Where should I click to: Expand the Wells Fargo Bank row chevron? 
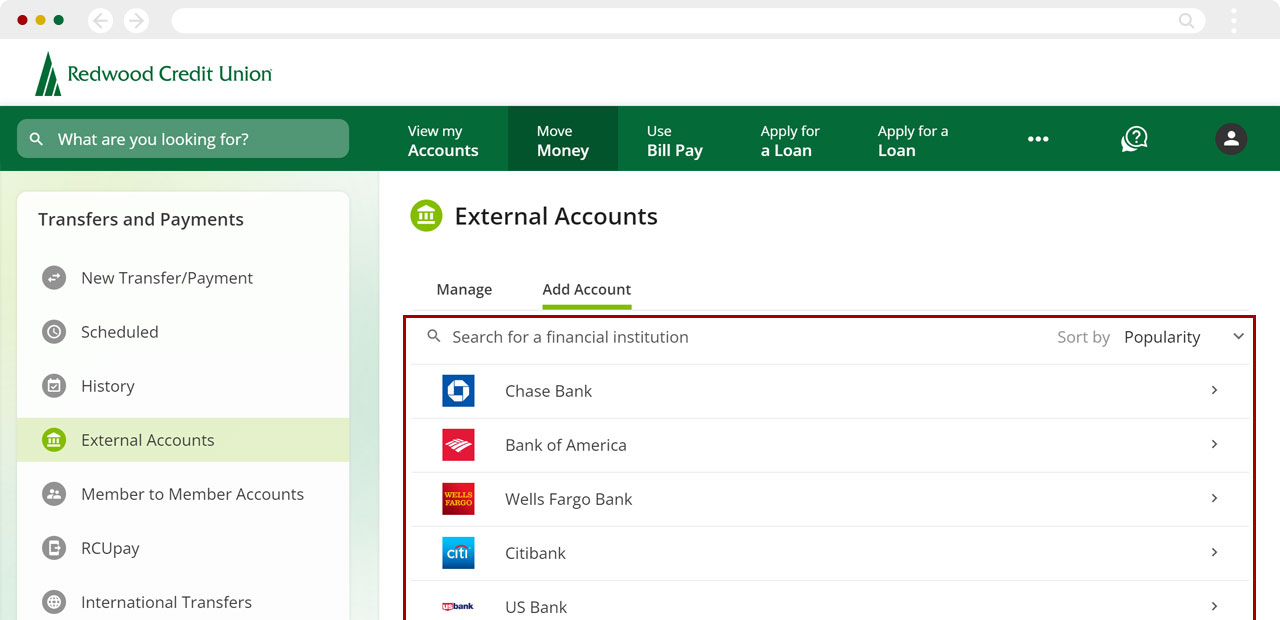1214,498
